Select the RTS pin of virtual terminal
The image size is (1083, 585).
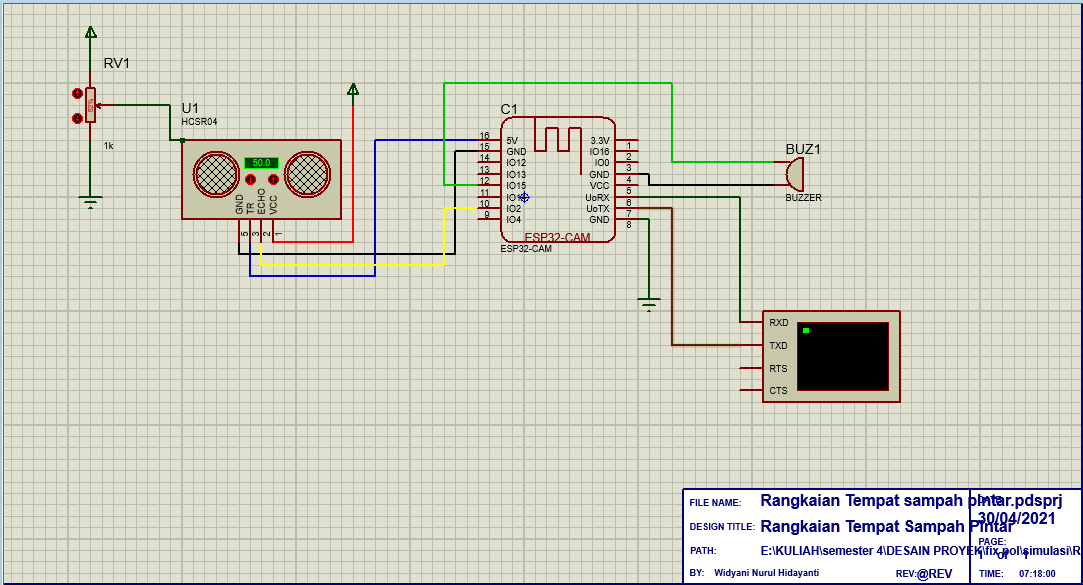pyautogui.click(x=778, y=369)
